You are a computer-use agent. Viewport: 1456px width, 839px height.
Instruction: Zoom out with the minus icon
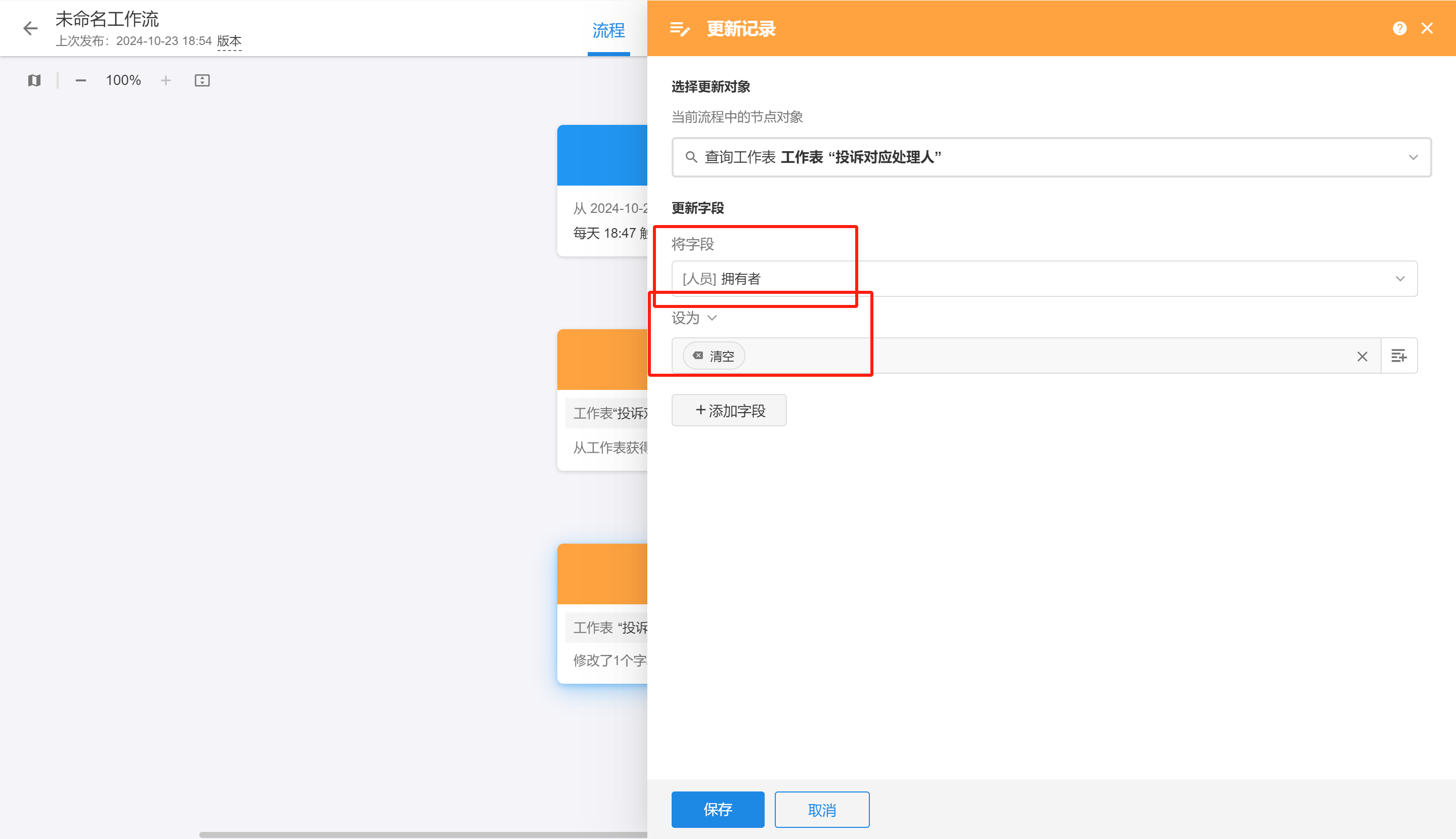pyautogui.click(x=81, y=80)
